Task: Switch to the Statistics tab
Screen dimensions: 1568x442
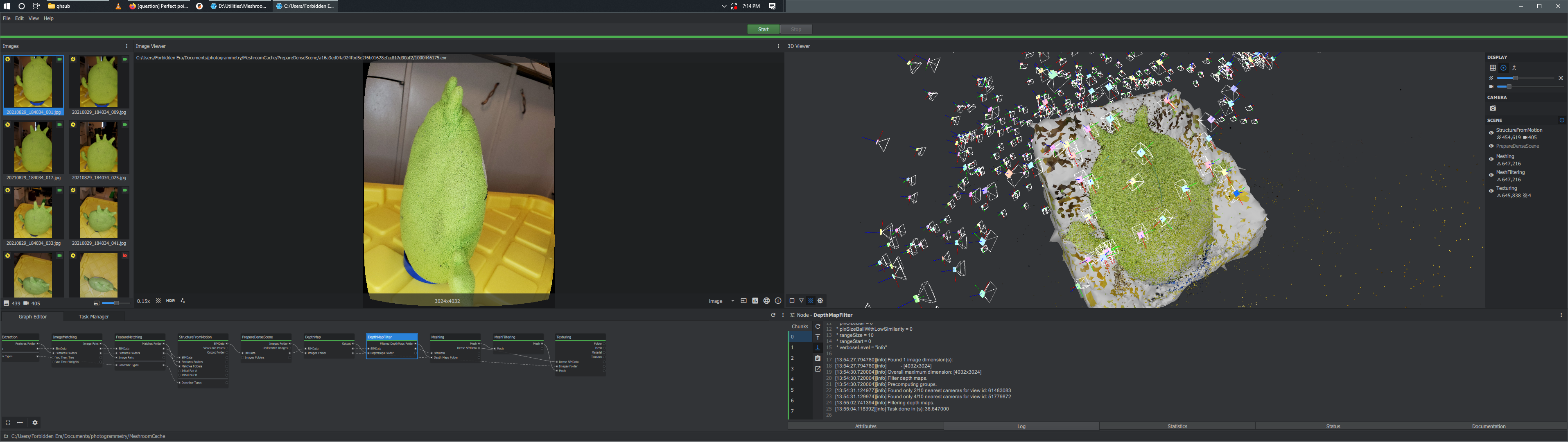Action: [1177, 426]
